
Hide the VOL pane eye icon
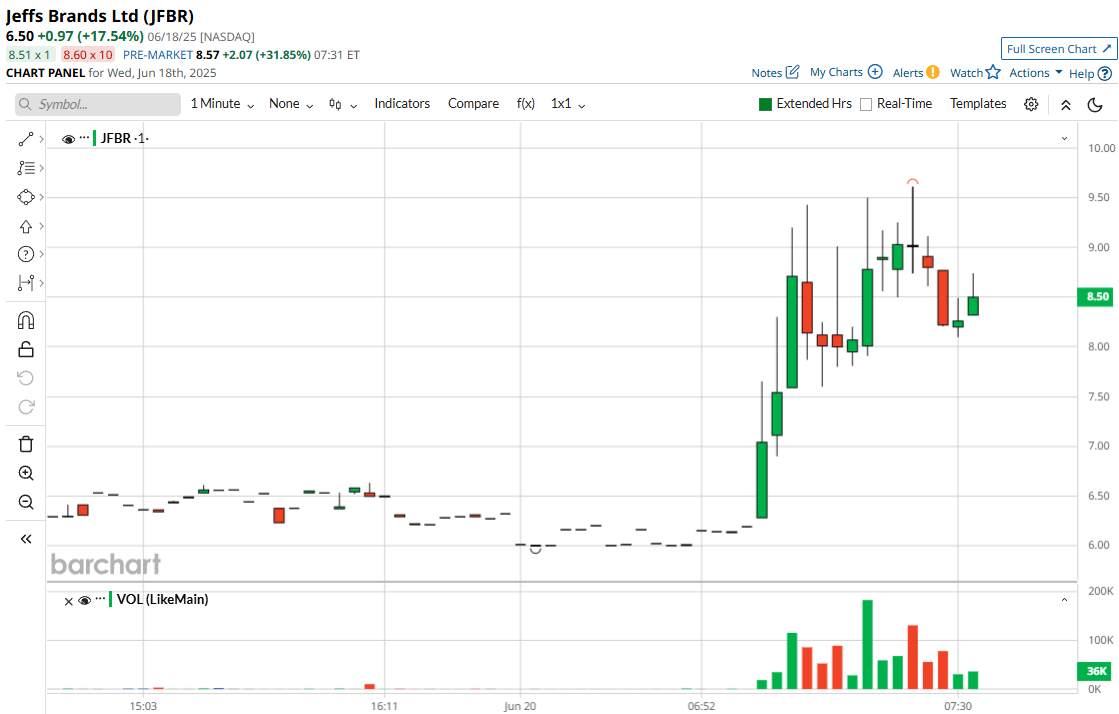point(84,600)
